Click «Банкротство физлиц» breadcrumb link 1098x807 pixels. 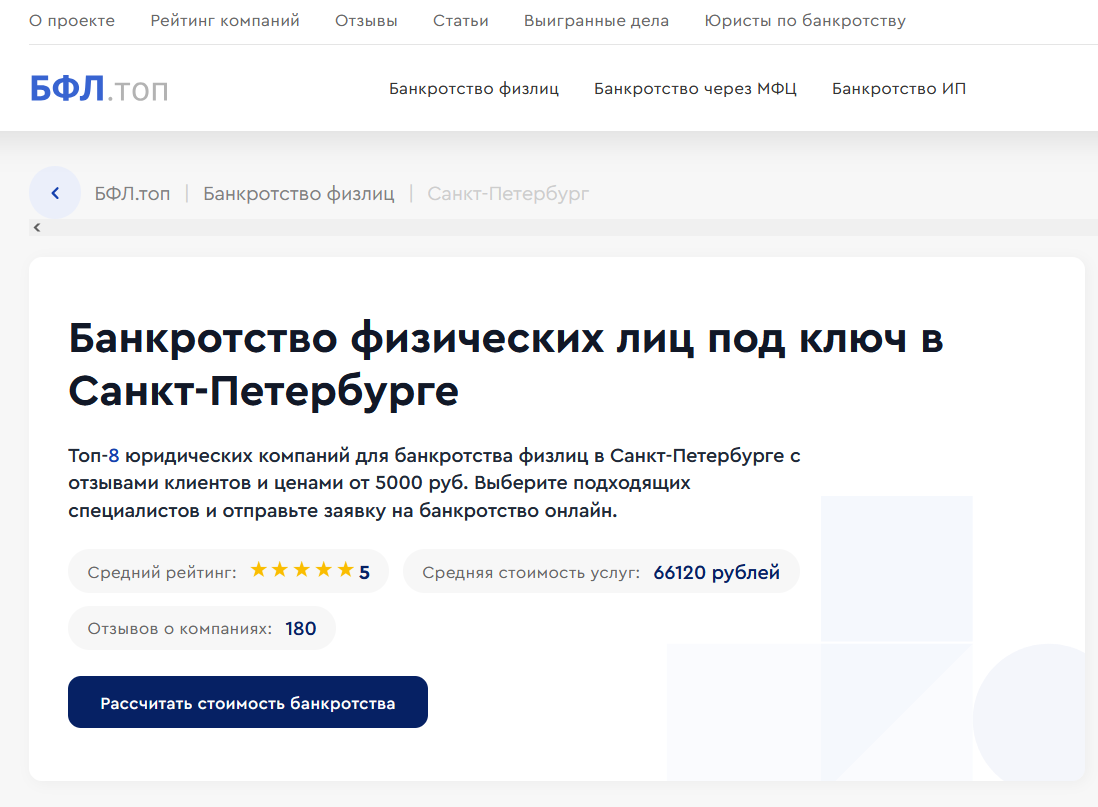pyautogui.click(x=298, y=193)
